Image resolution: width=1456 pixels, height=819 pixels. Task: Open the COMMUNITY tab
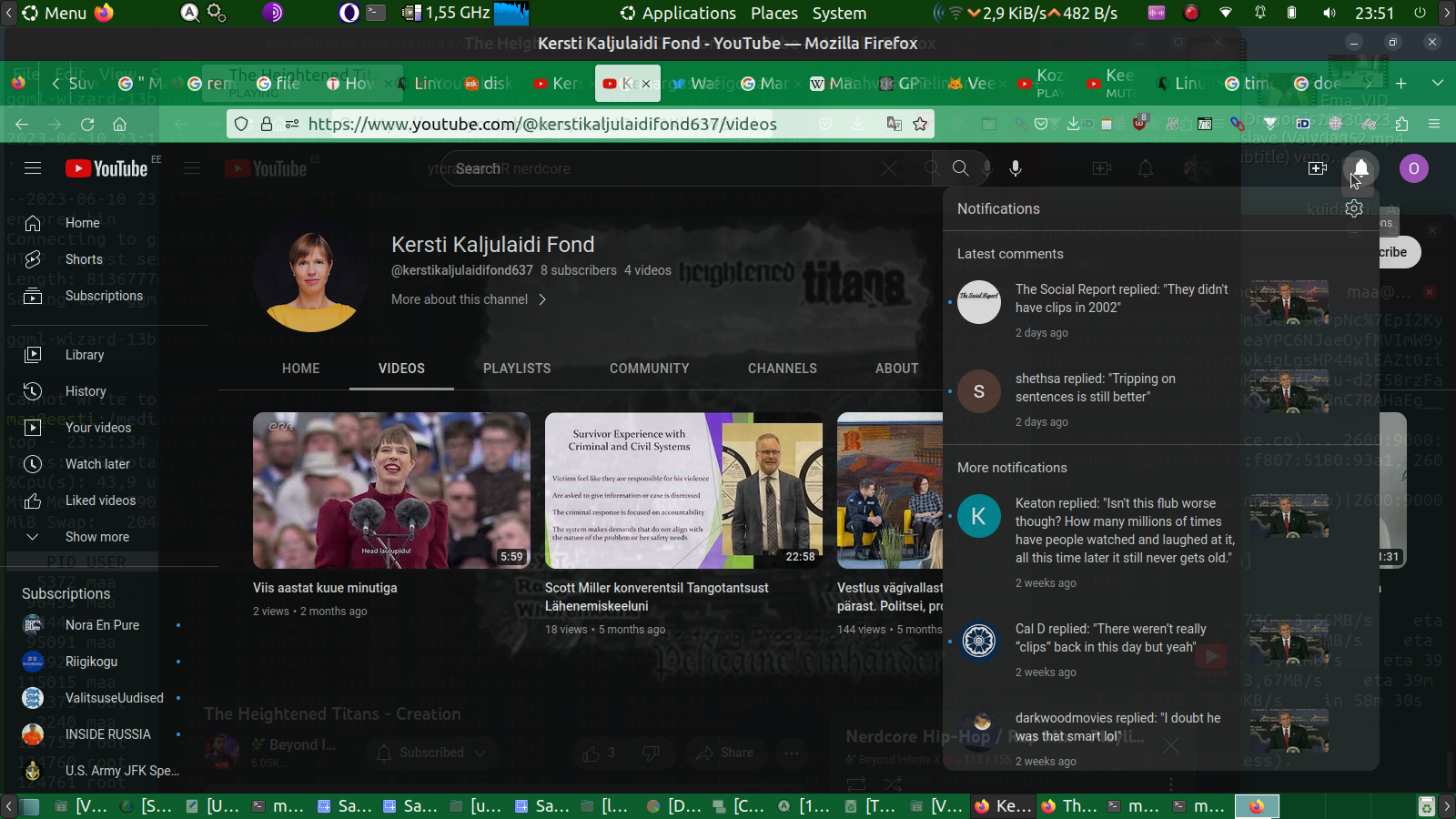click(x=650, y=369)
